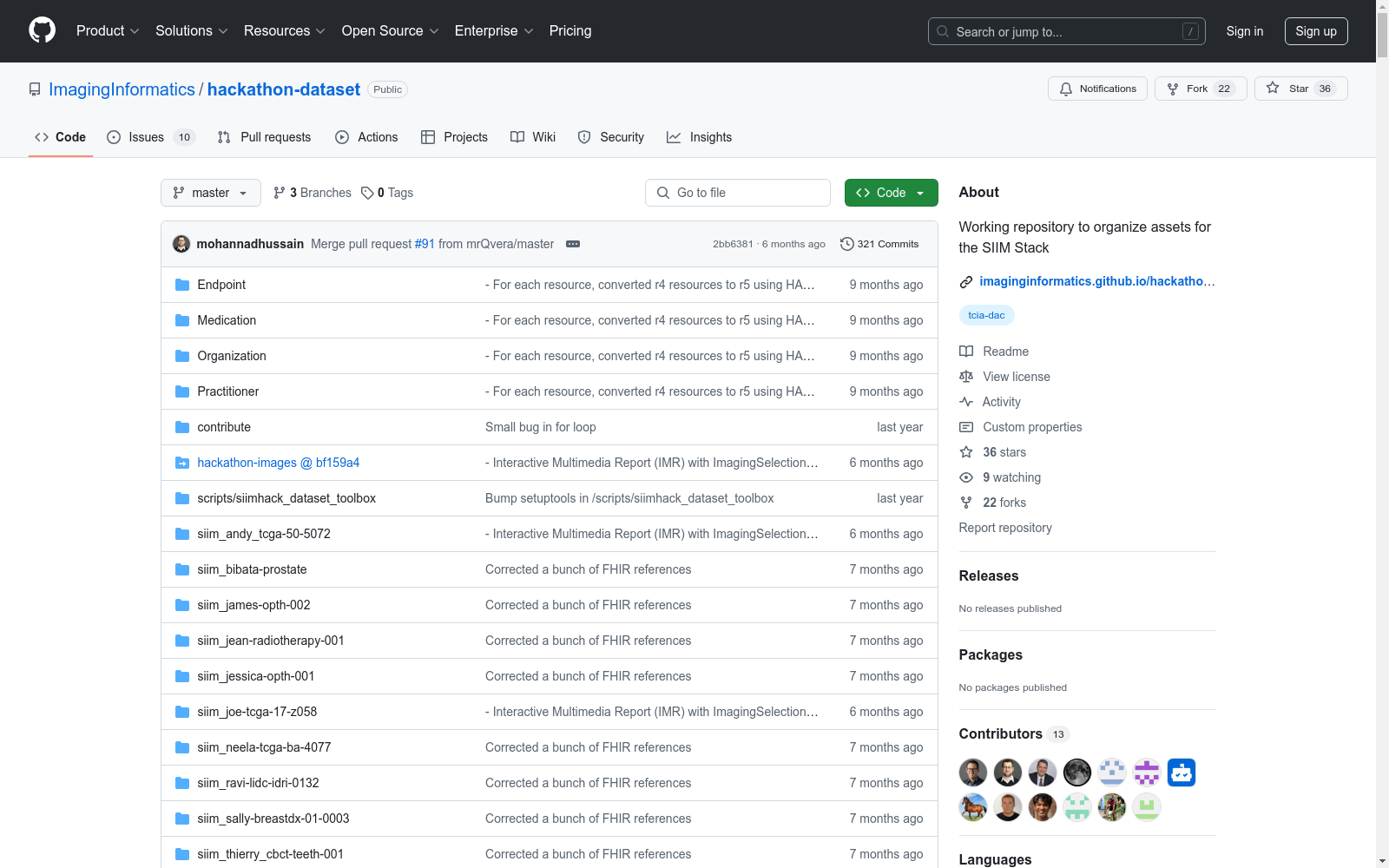The height and width of the screenshot is (868, 1389).
Task: Switch to the Pull requests tab
Action: pos(264,137)
